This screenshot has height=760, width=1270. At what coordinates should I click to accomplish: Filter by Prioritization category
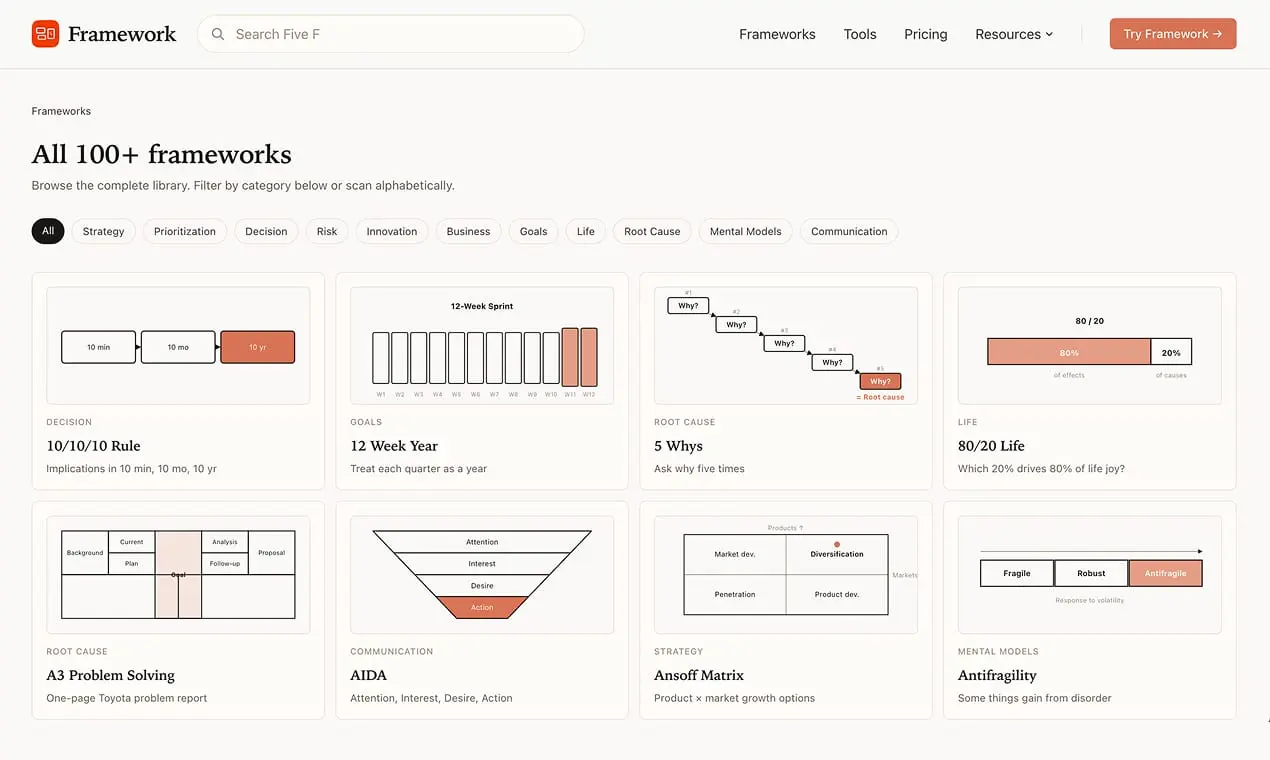click(x=185, y=231)
